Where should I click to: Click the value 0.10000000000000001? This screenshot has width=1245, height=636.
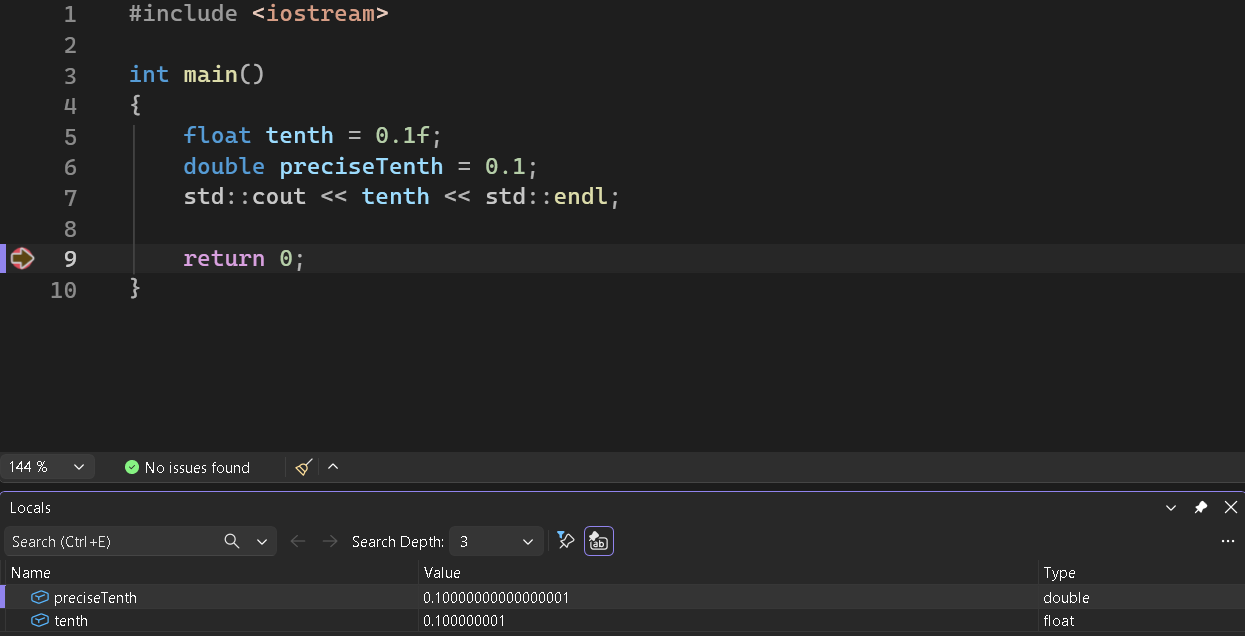pyautogui.click(x=497, y=598)
